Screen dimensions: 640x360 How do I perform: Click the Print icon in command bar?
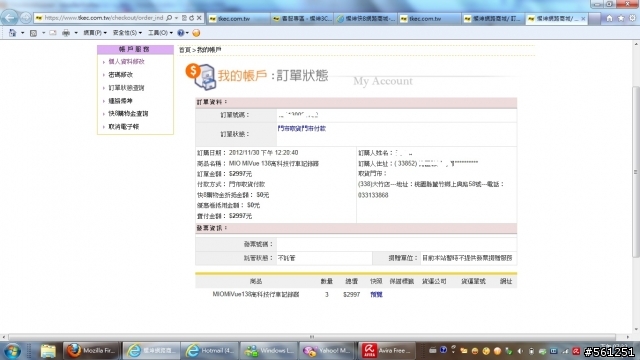[x=66, y=33]
